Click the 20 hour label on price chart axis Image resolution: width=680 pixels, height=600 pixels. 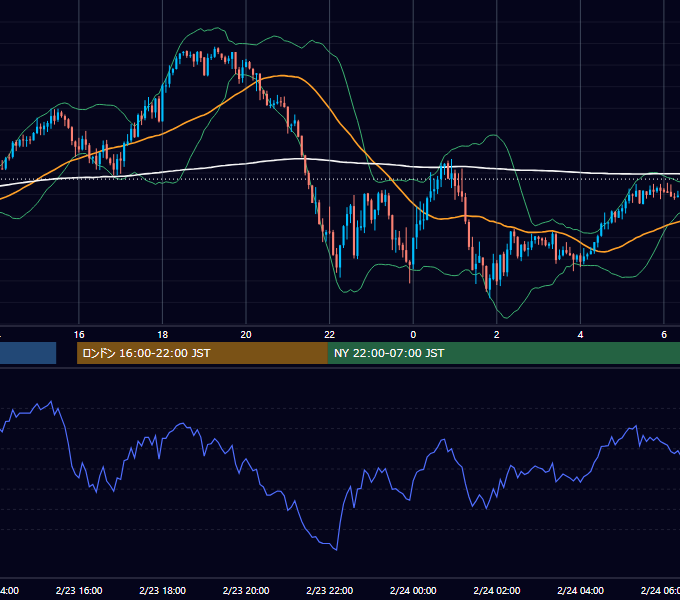pos(246,335)
